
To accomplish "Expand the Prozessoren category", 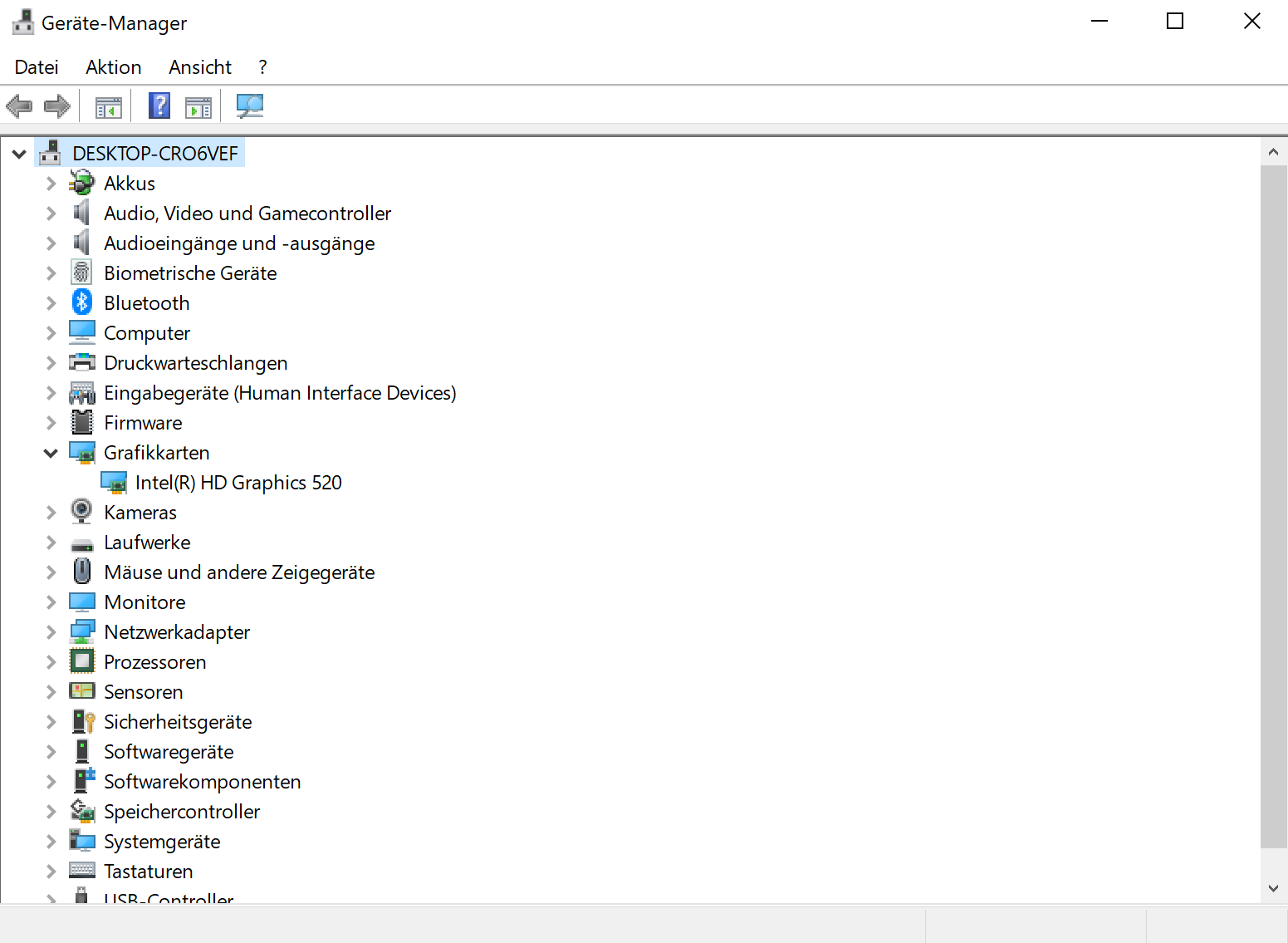I will click(x=51, y=662).
